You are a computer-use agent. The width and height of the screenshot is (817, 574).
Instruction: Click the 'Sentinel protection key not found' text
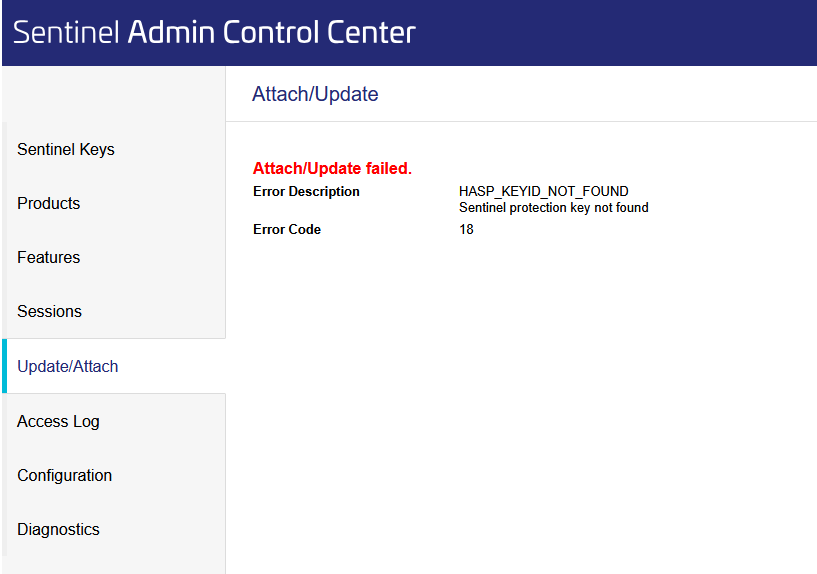pos(553,208)
